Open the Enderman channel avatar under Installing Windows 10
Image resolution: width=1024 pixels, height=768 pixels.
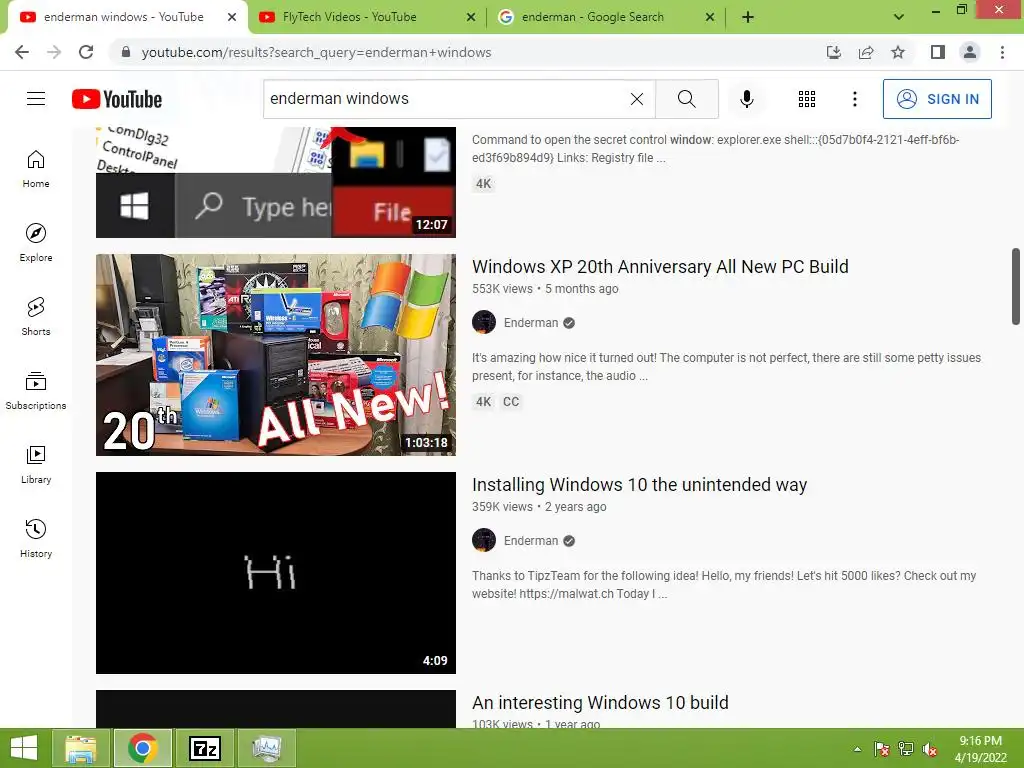pyautogui.click(x=484, y=541)
